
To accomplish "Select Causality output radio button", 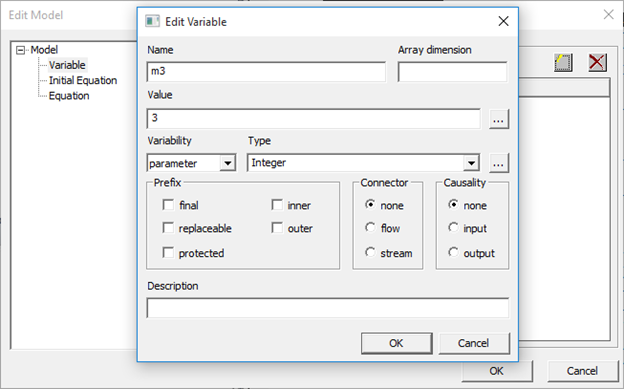I will pyautogui.click(x=453, y=252).
